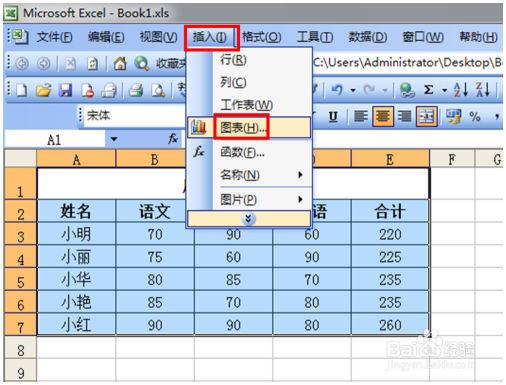Open the AutoSum dropdown arrow

[444, 90]
